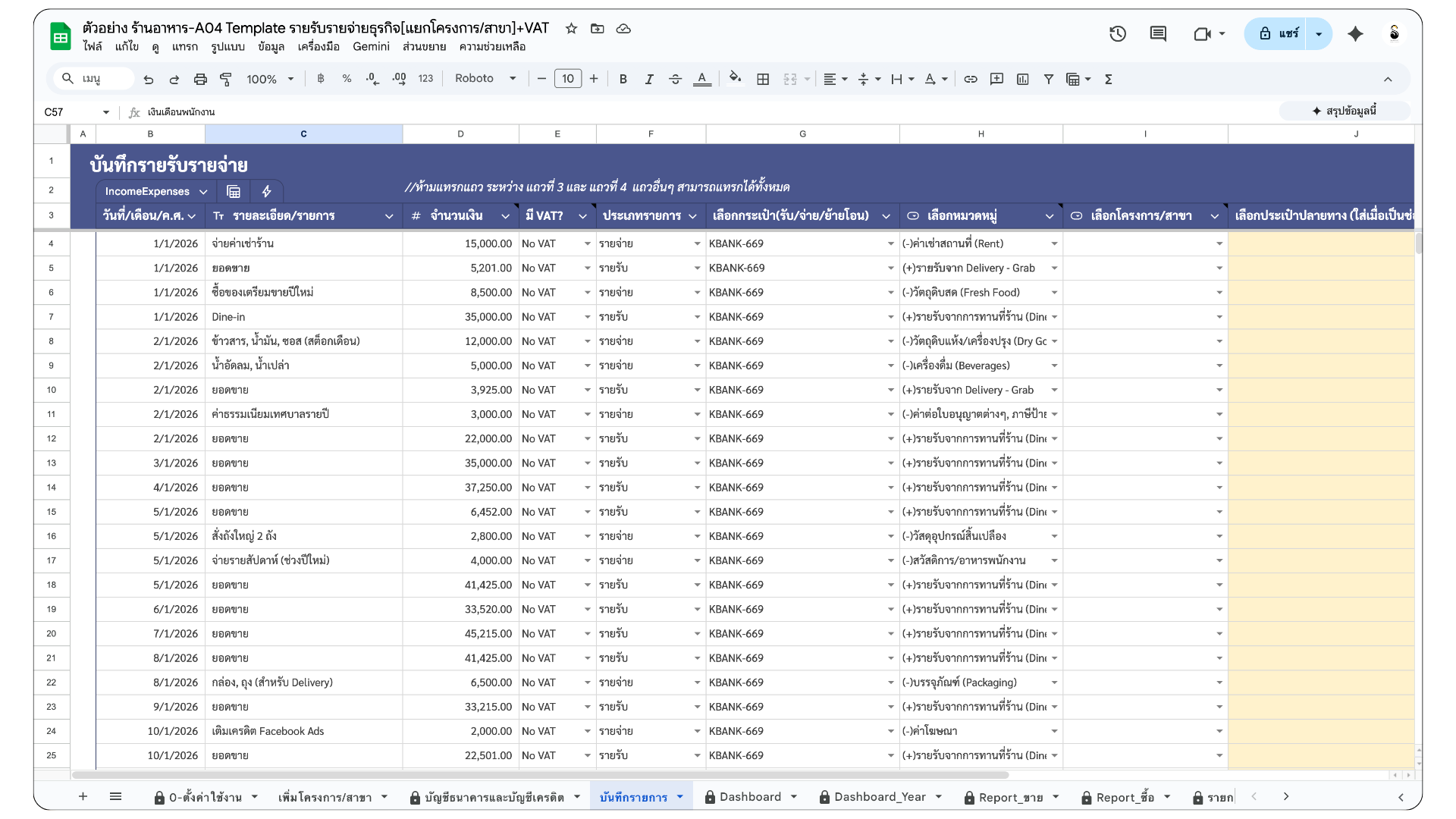Click the font size input field
This screenshot has height=819, width=1456.
coord(568,79)
